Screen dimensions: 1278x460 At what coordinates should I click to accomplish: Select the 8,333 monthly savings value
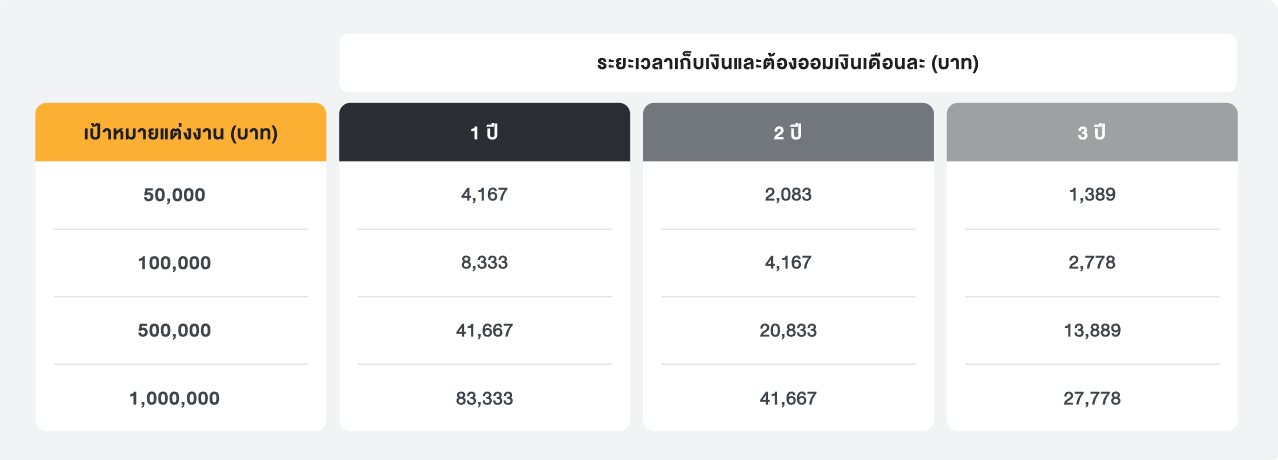pyautogui.click(x=484, y=263)
